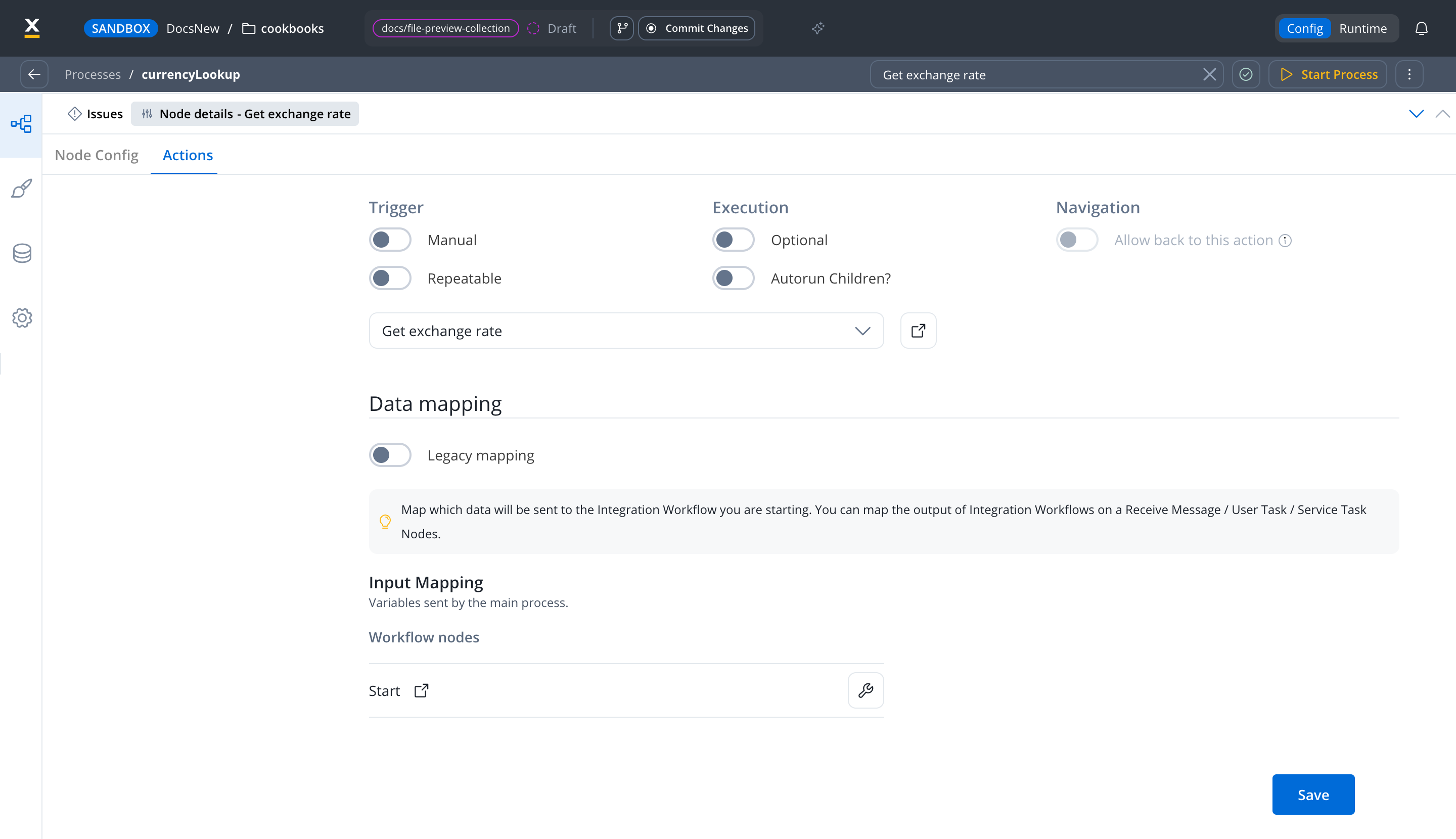
Task: Open the data model database icon
Action: coord(22,253)
